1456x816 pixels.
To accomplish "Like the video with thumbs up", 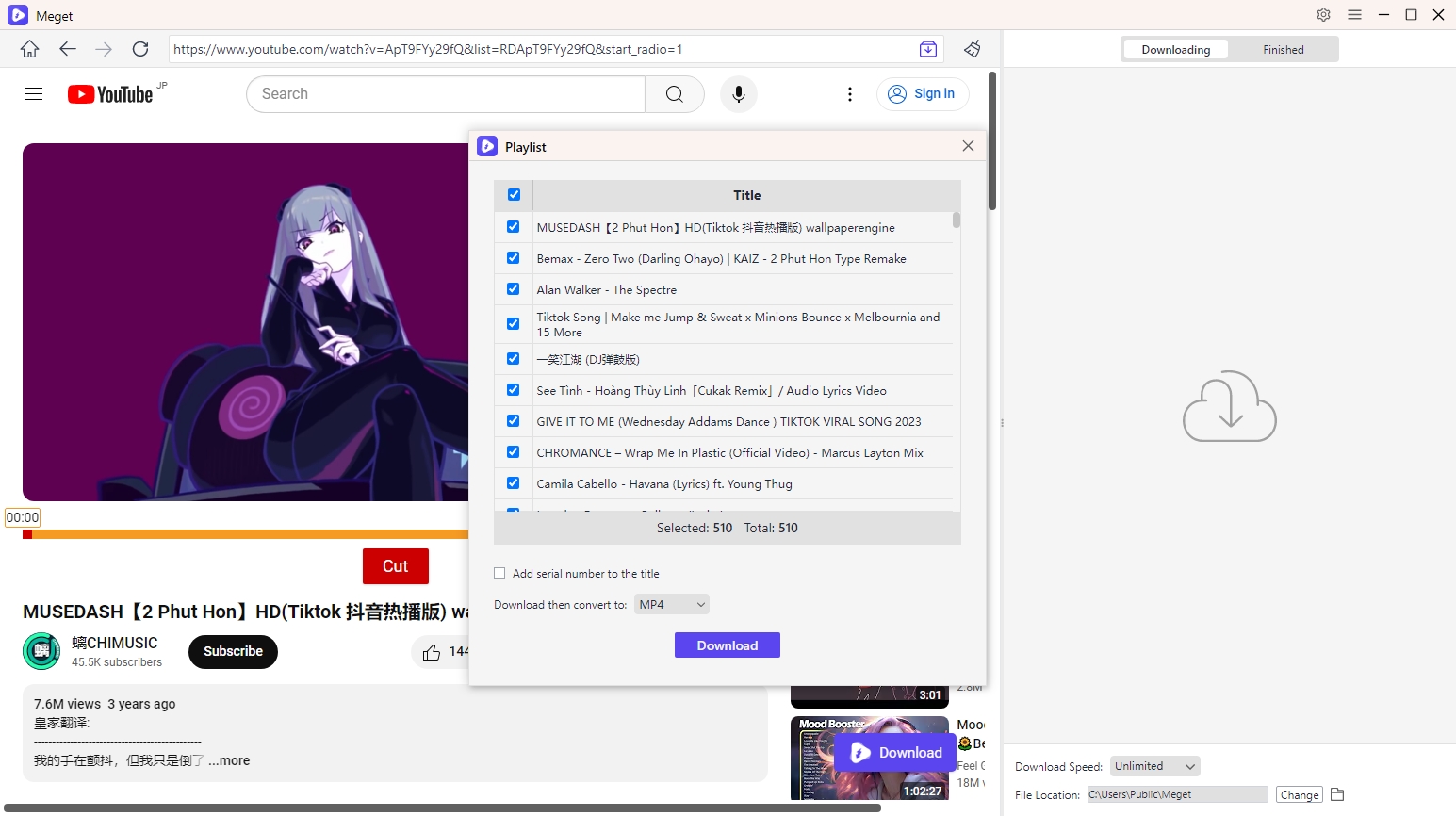I will click(432, 652).
